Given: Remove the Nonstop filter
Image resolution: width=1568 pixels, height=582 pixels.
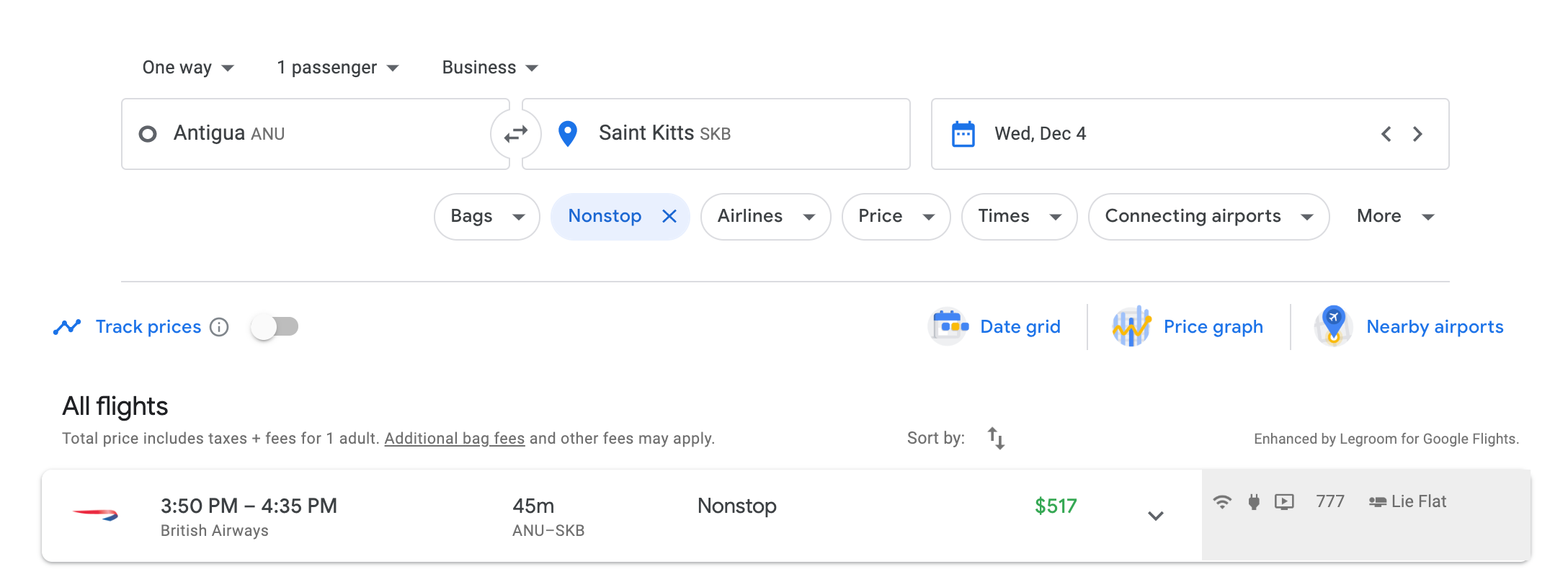Looking at the screenshot, I should tap(669, 216).
